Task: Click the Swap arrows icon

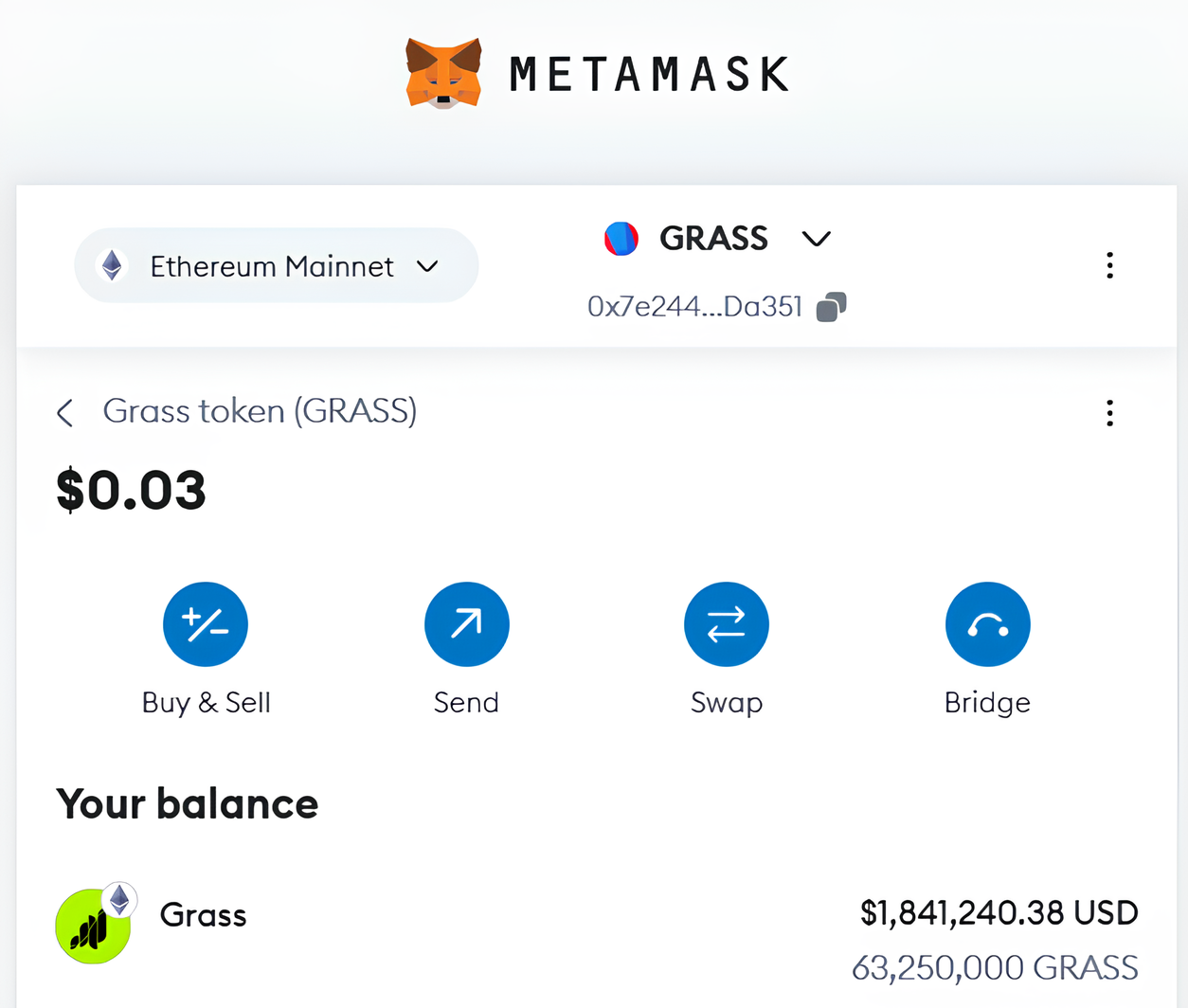Action: click(x=727, y=624)
